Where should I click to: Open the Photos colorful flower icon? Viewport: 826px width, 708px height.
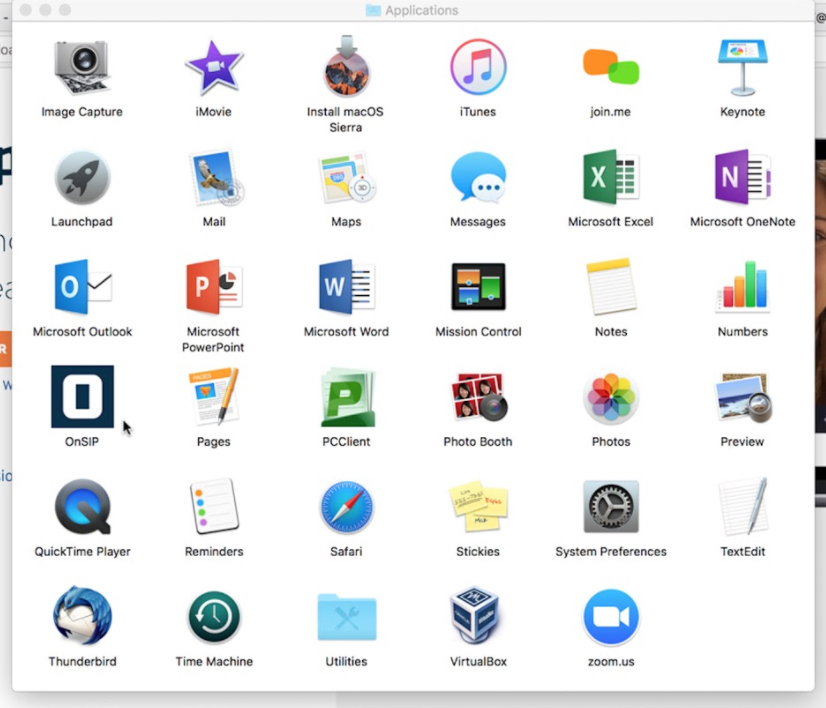click(x=611, y=397)
